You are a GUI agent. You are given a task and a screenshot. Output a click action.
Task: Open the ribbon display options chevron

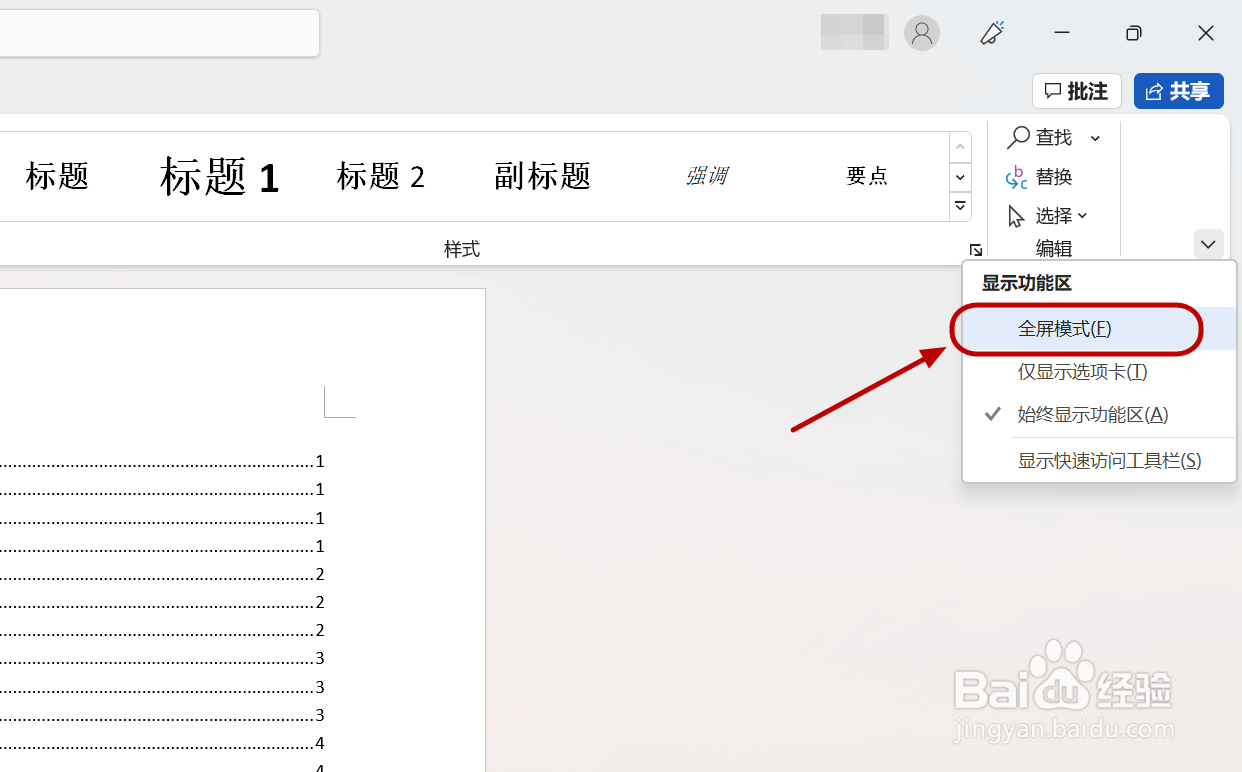pos(1208,244)
